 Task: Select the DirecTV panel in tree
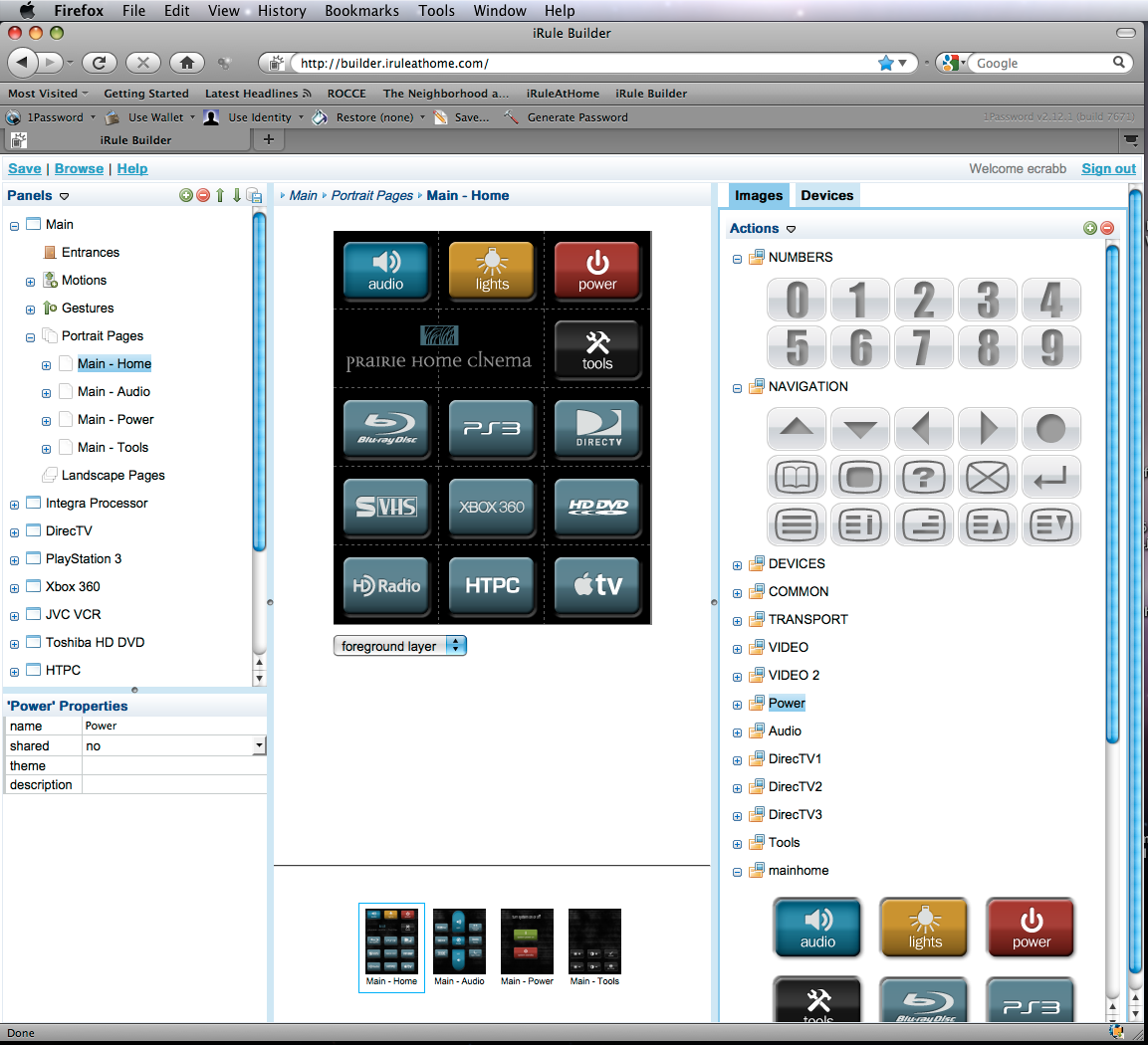pos(69,530)
